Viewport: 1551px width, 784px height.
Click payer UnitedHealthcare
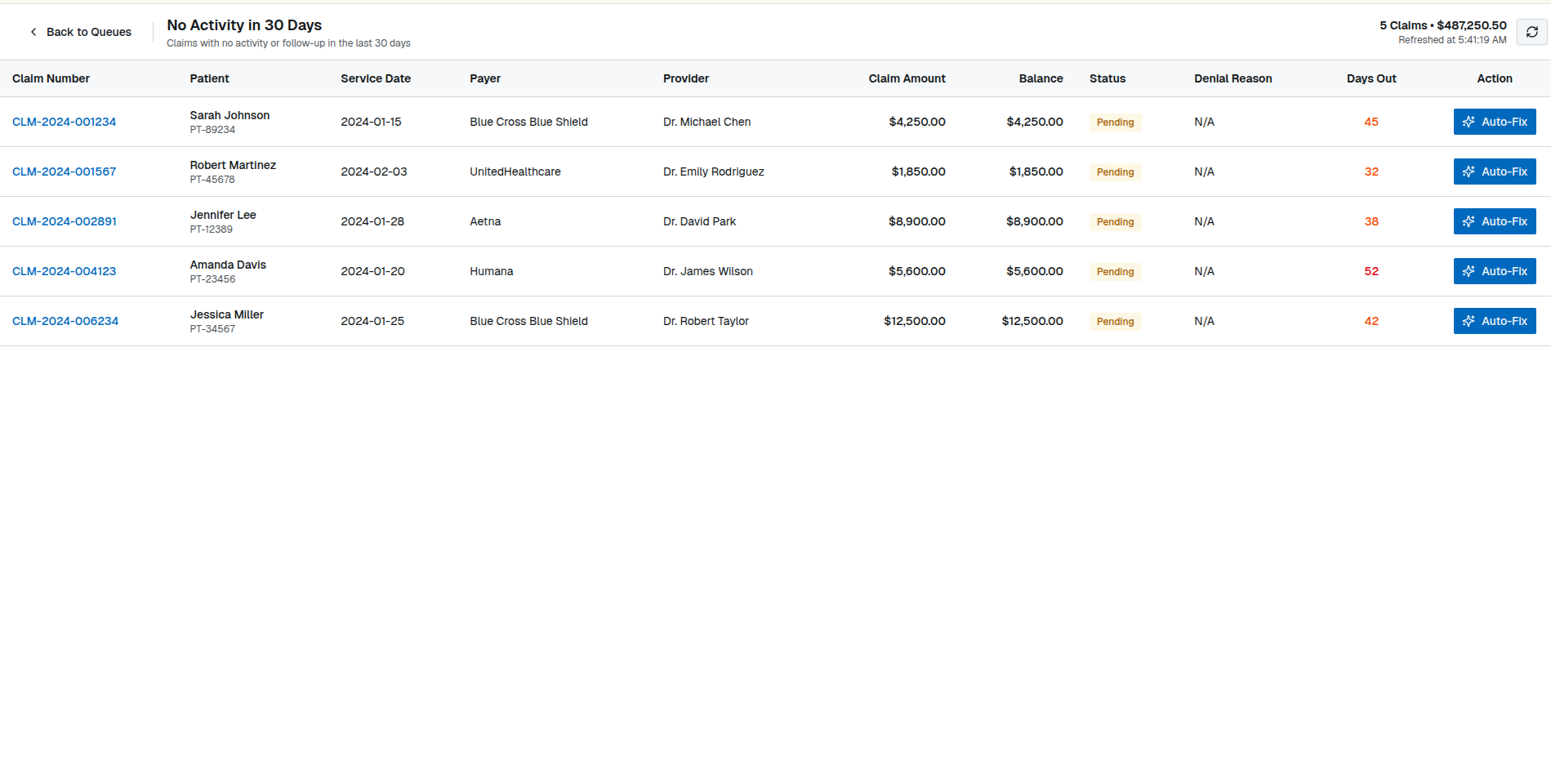tap(515, 171)
